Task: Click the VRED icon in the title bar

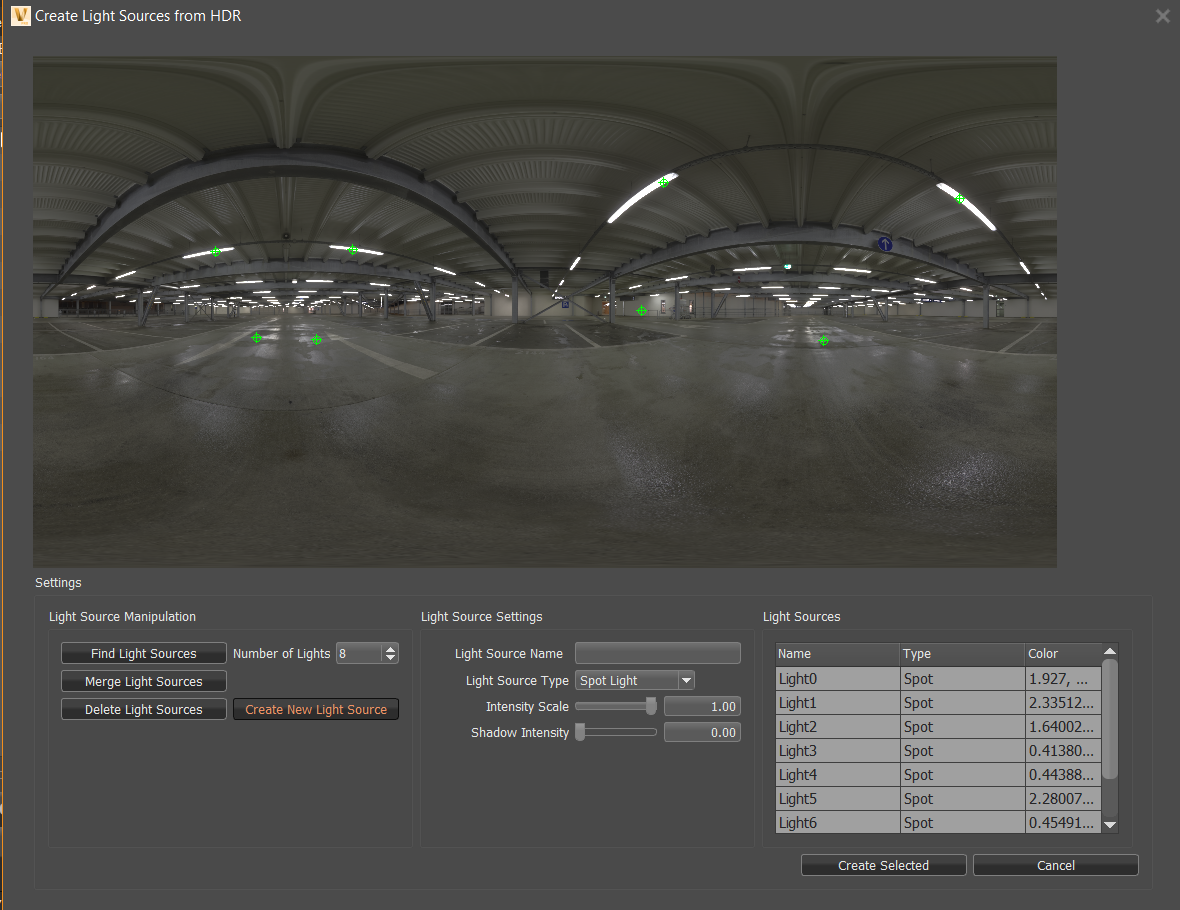Action: pos(20,16)
